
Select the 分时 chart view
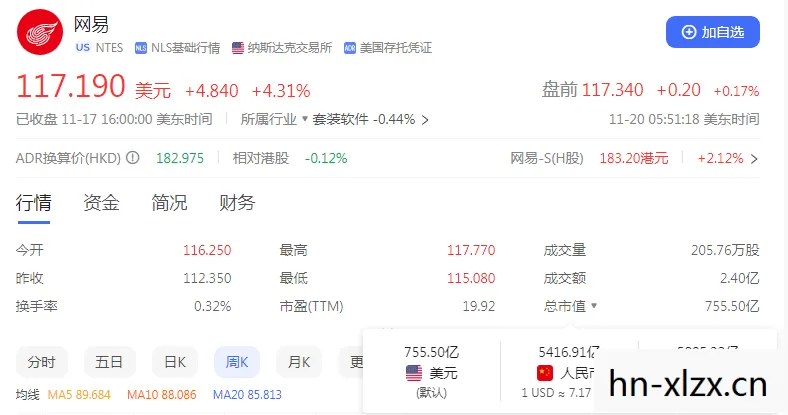coord(41,362)
